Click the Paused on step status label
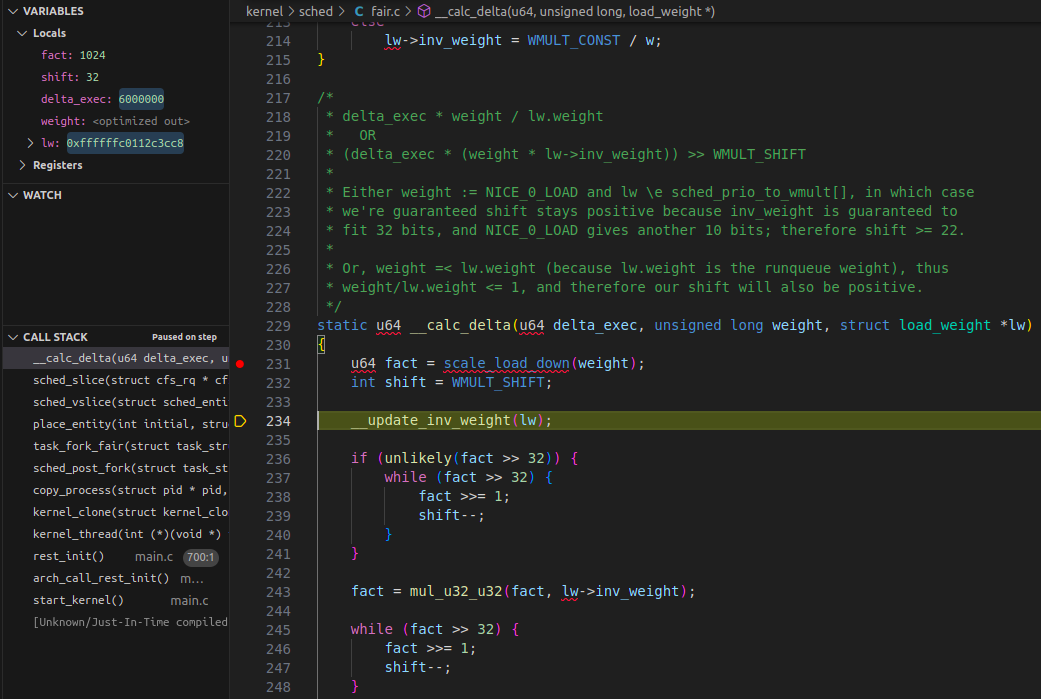This screenshot has height=699, width=1041. point(185,337)
